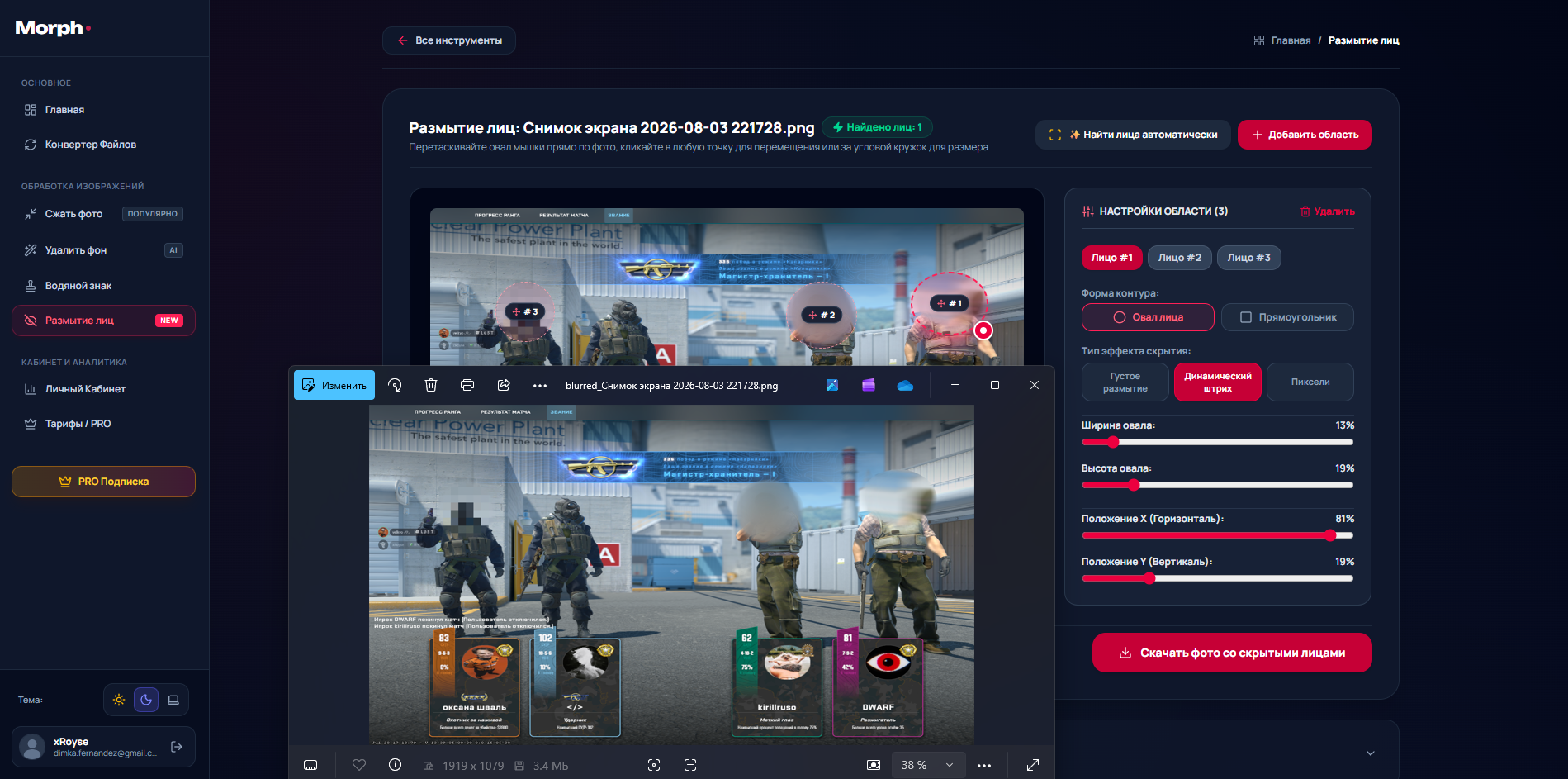Viewport: 1568px width, 779px height.
Task: Go back via Все инструменты
Action: point(449,40)
